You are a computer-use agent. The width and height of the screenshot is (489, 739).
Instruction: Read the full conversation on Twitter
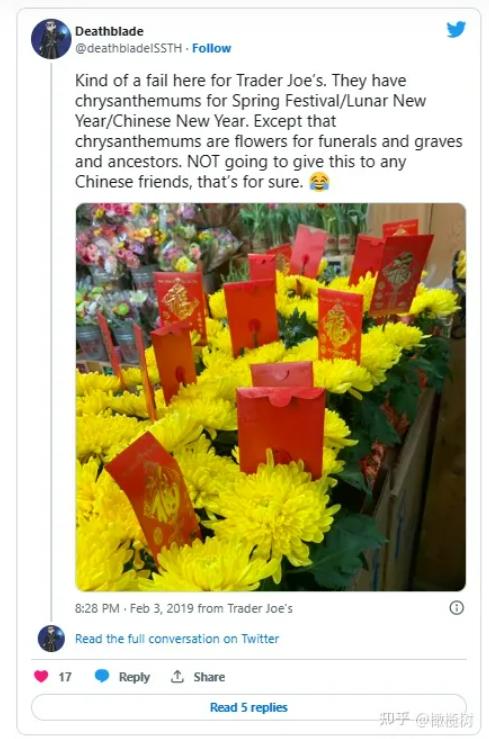(177, 639)
